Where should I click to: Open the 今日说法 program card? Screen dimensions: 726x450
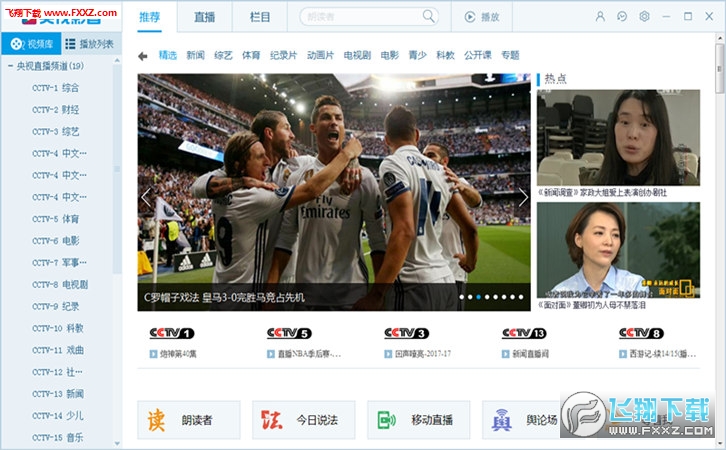pos(304,420)
